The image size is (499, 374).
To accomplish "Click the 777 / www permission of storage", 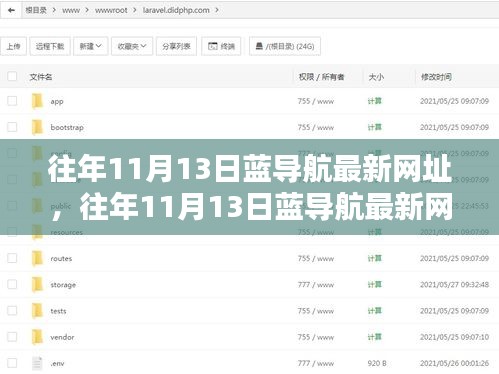I will click(316, 285).
